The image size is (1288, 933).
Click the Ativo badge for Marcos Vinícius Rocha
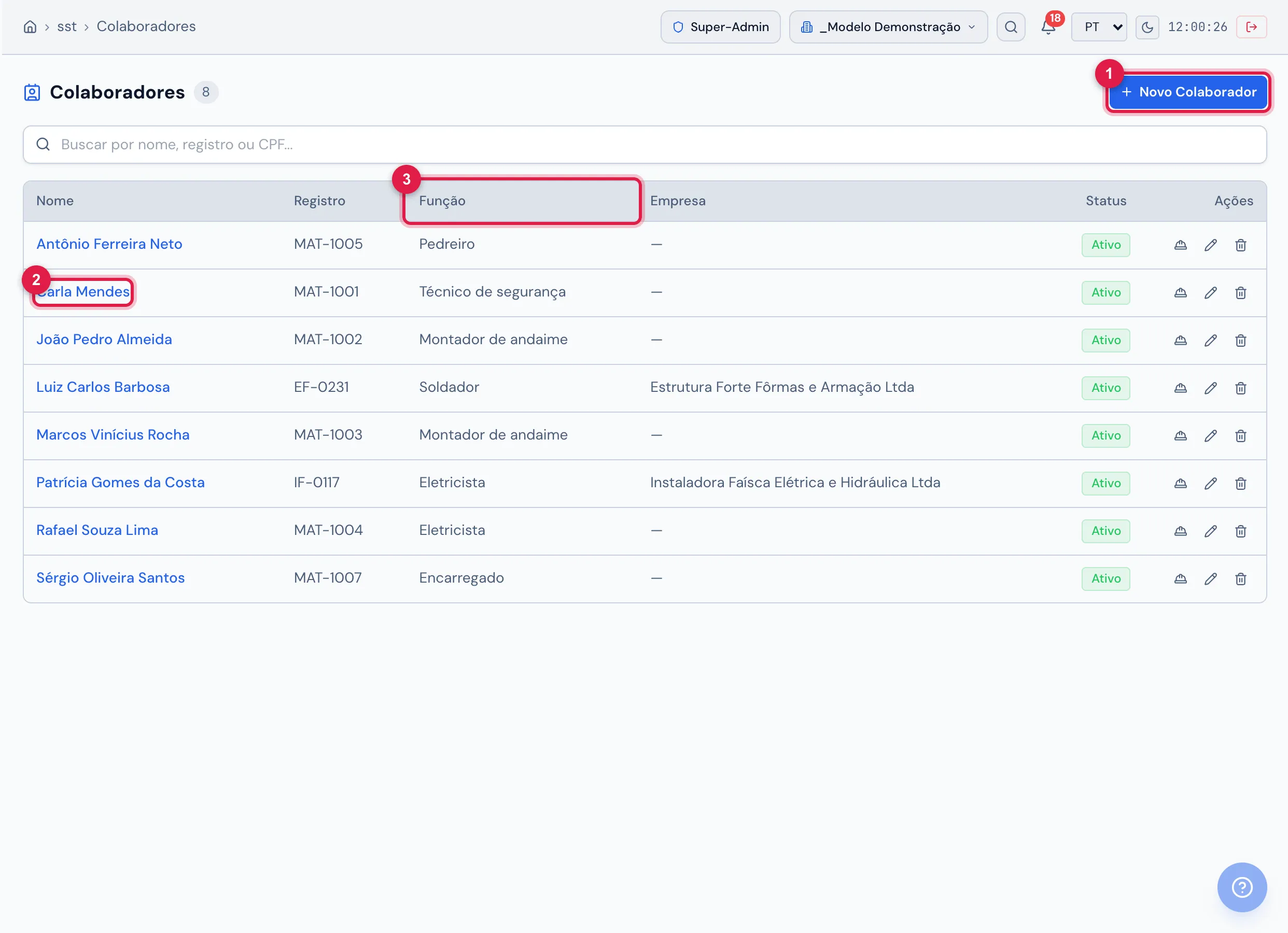(x=1105, y=435)
